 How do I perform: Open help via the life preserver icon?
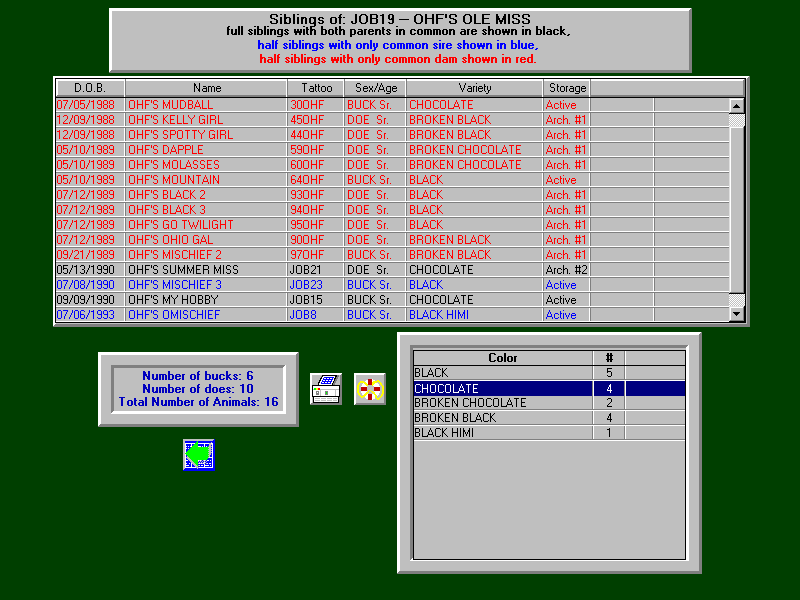(369, 389)
